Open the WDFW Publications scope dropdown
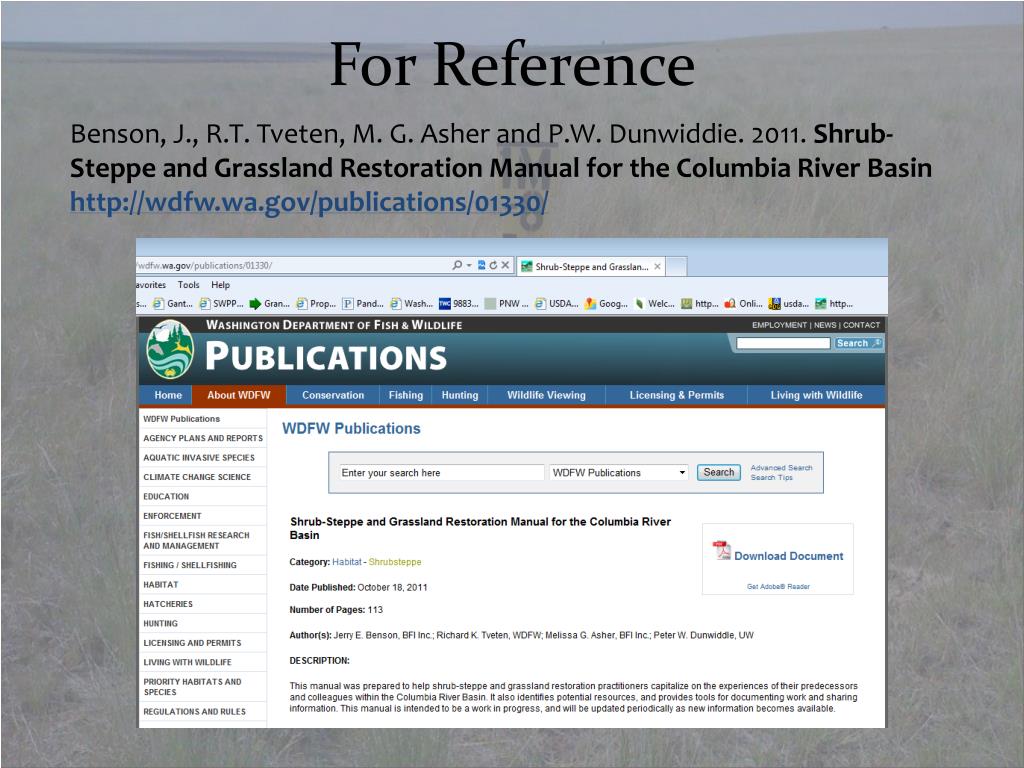 (x=618, y=473)
